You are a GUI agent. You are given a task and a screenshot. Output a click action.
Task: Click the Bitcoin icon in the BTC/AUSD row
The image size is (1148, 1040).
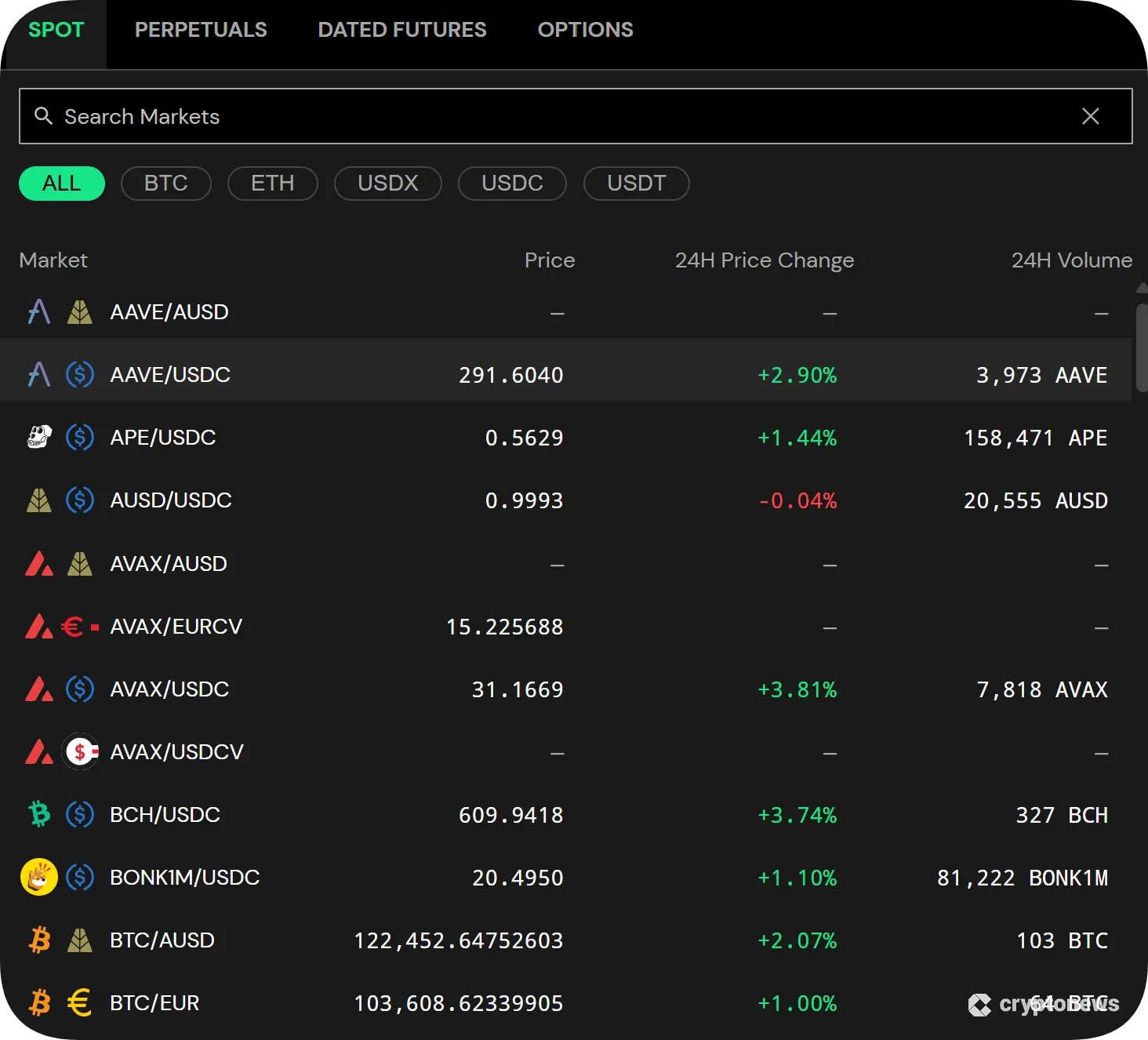point(39,940)
